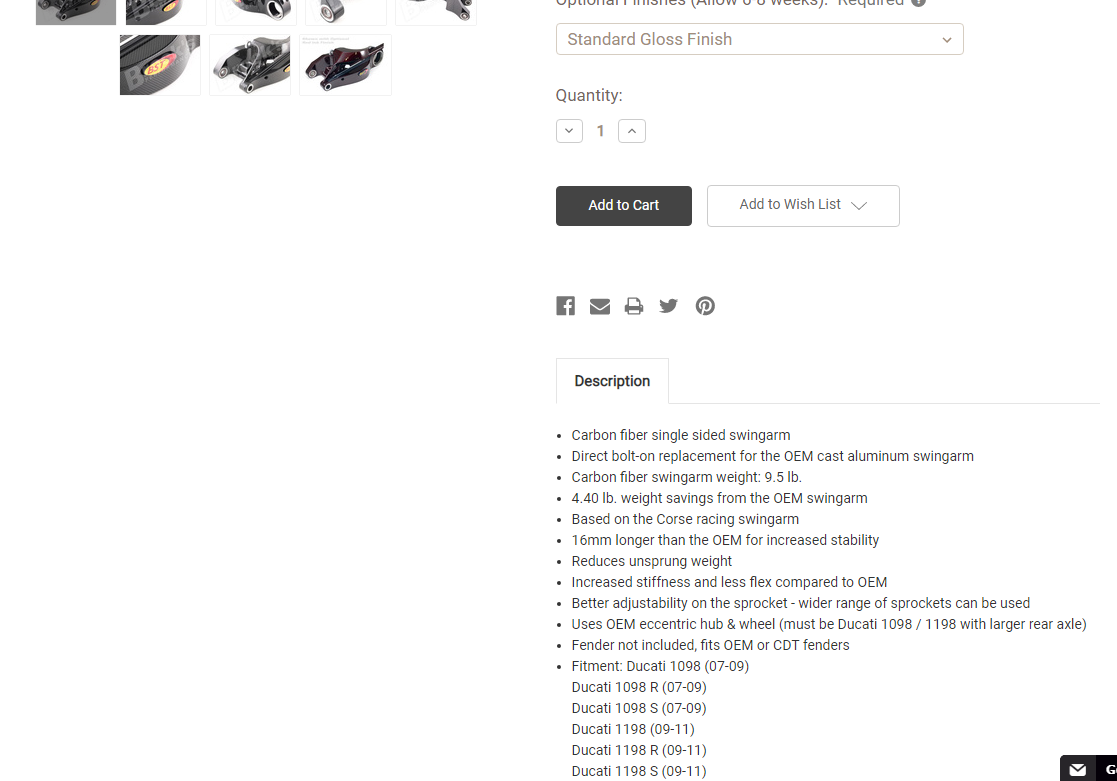The width and height of the screenshot is (1117, 781).
Task: Click the info icon next to Required
Action: coord(919,3)
